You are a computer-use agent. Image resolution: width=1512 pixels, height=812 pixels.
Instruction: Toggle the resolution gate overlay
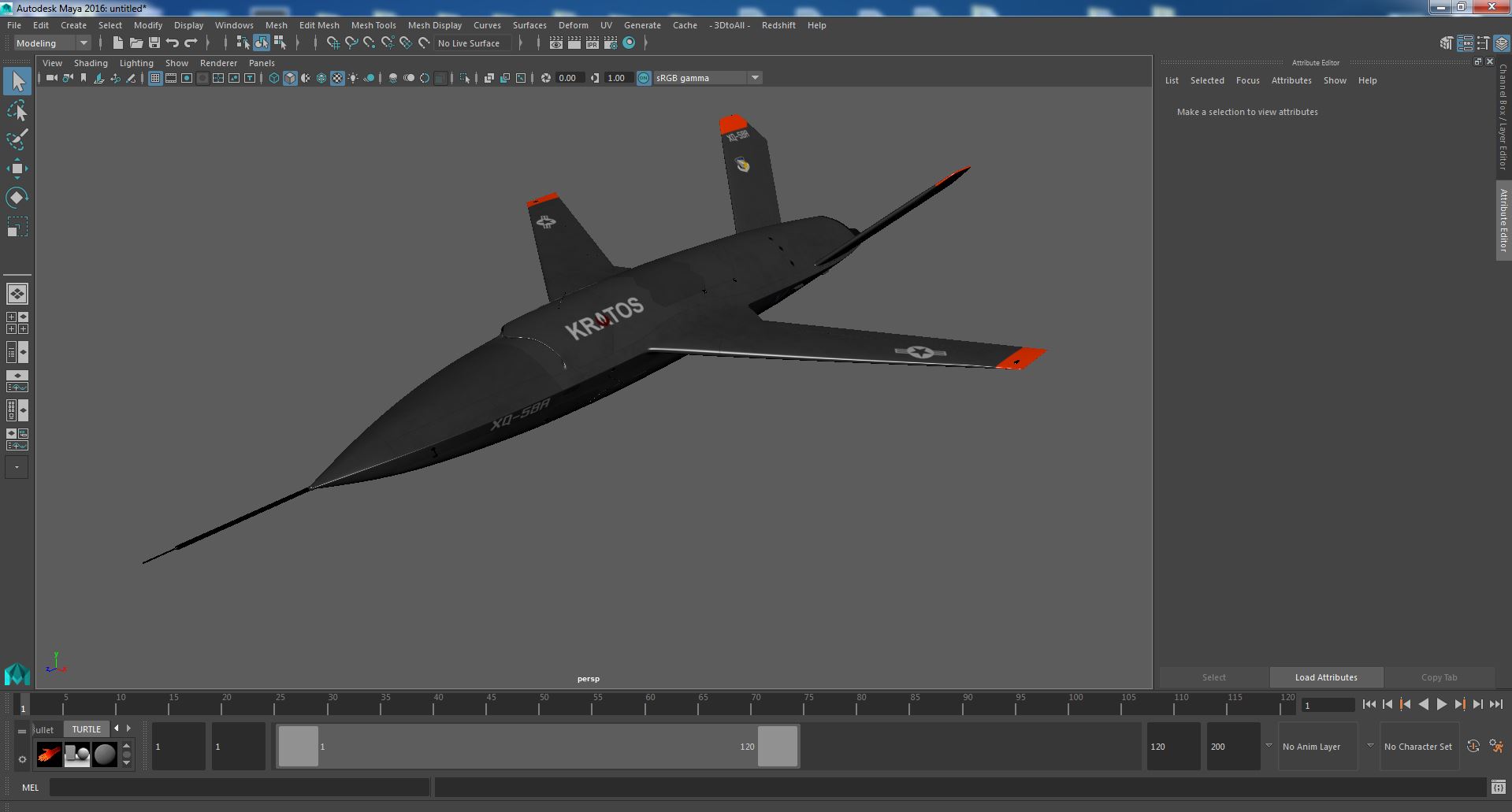pos(187,78)
